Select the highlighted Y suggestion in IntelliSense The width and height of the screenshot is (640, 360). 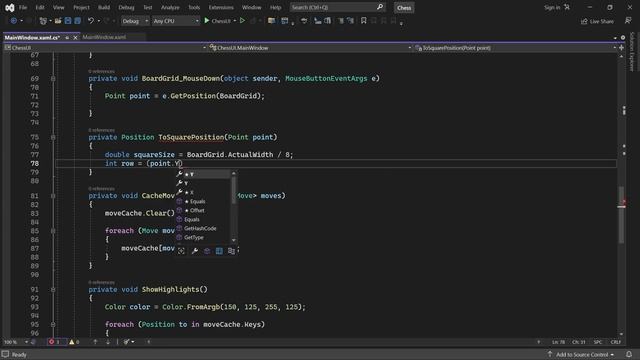[x=203, y=174]
